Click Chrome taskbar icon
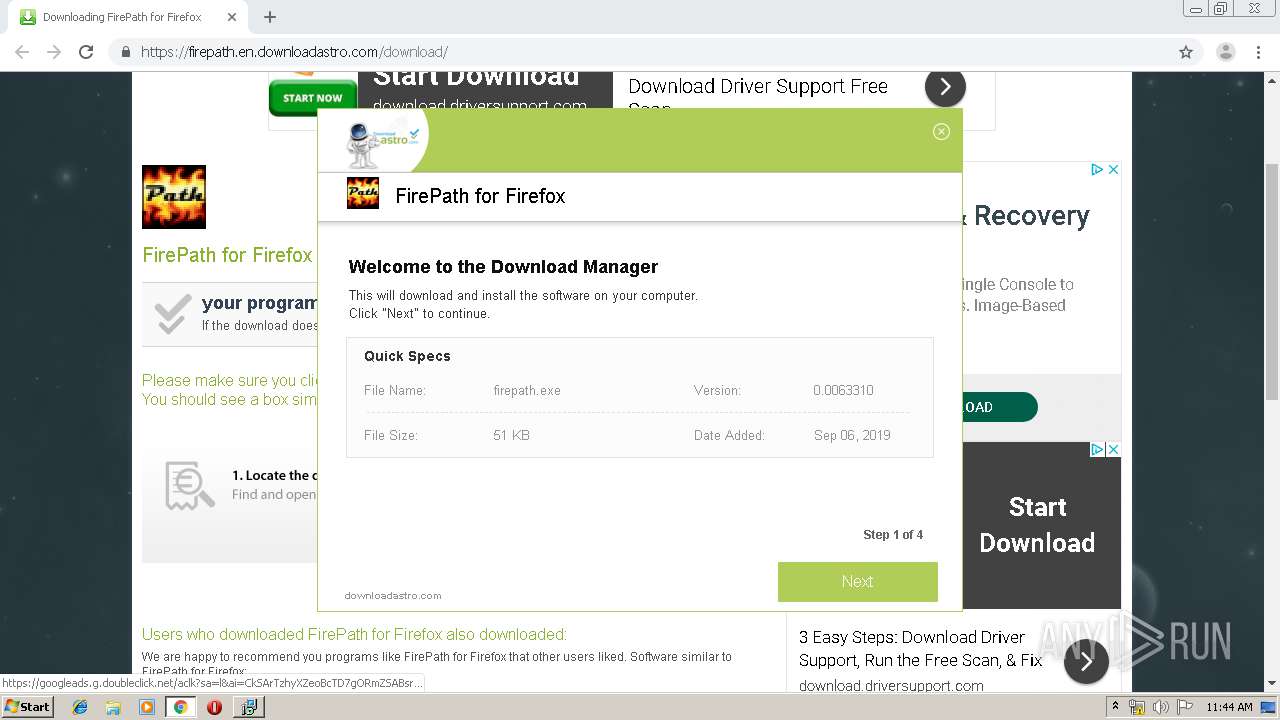 point(180,707)
